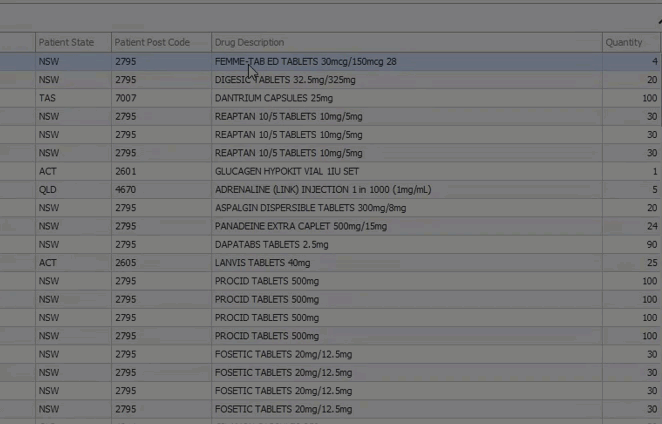
Task: Select the ASPALGIN DISPERSIBLE TABLETS row
Action: pos(330,208)
